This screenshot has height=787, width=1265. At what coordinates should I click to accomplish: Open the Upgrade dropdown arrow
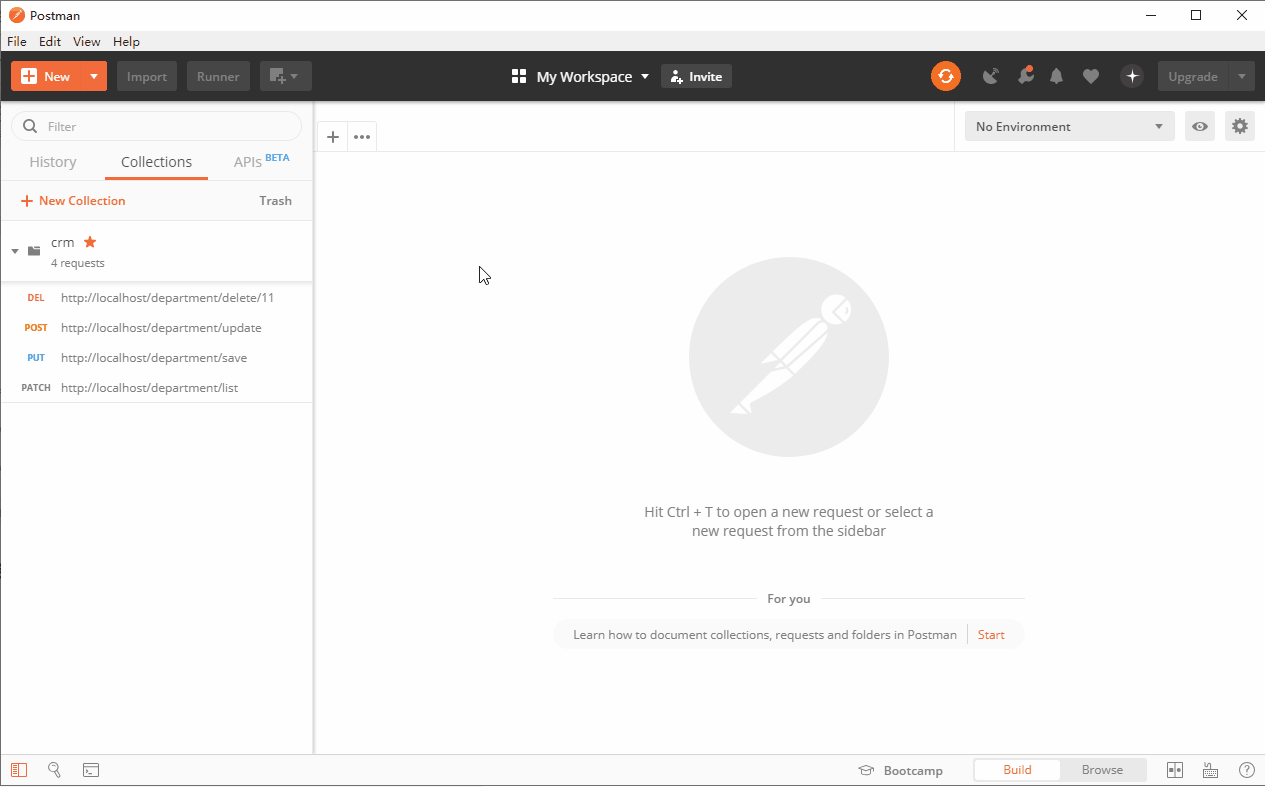1242,76
